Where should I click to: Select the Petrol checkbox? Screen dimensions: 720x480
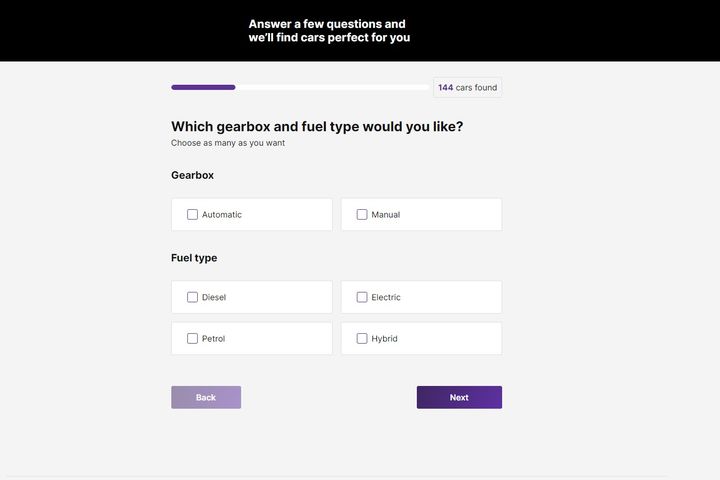(x=192, y=339)
